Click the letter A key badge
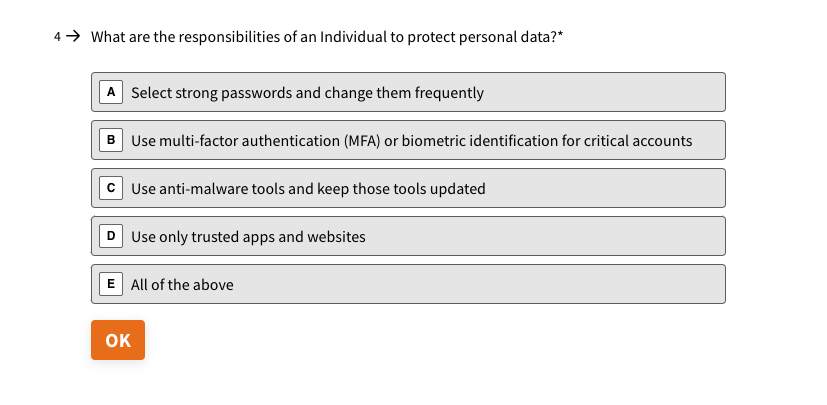 click(111, 92)
